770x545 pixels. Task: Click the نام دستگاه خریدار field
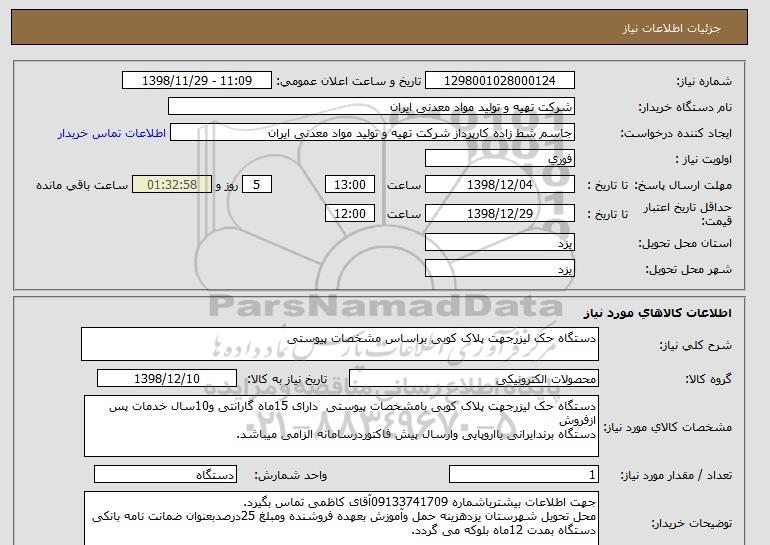pos(371,107)
